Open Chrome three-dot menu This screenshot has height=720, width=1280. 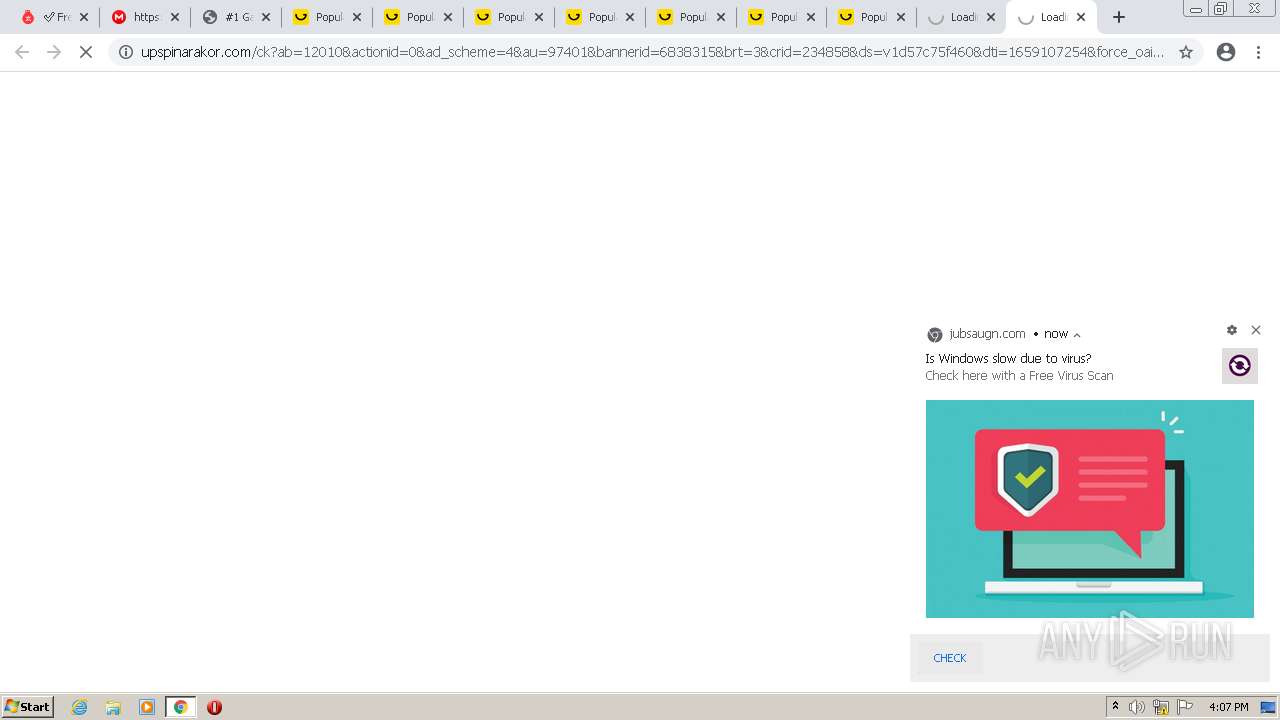(x=1258, y=52)
